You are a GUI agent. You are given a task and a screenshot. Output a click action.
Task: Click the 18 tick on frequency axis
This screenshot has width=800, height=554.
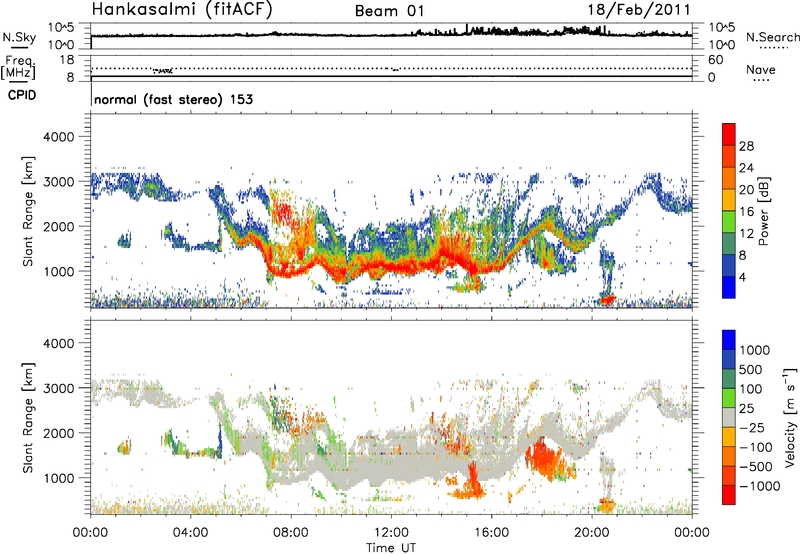click(x=67, y=60)
